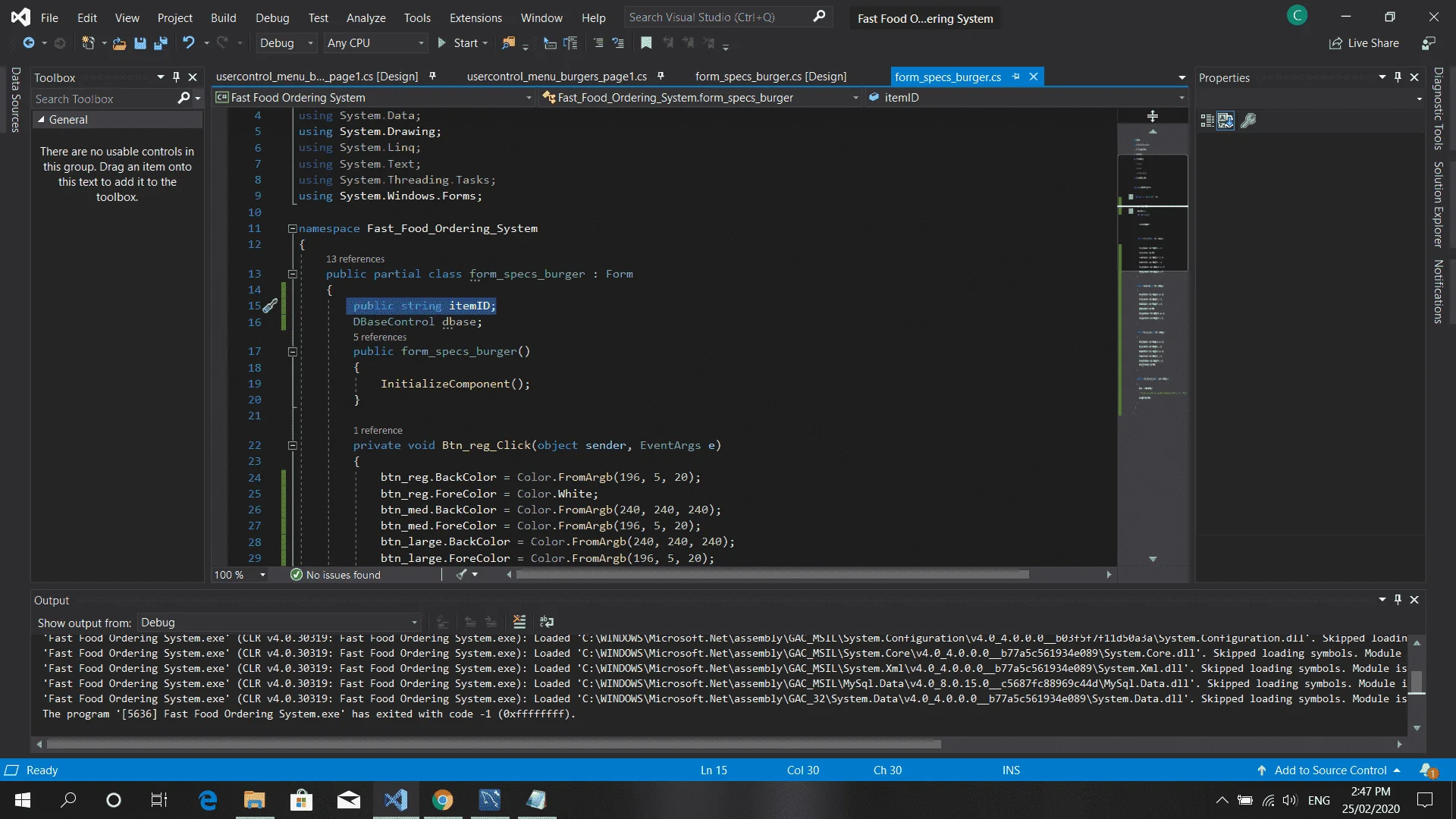Collapse the Btn_reg_Click method block
The width and height of the screenshot is (1456, 819).
[x=292, y=445]
